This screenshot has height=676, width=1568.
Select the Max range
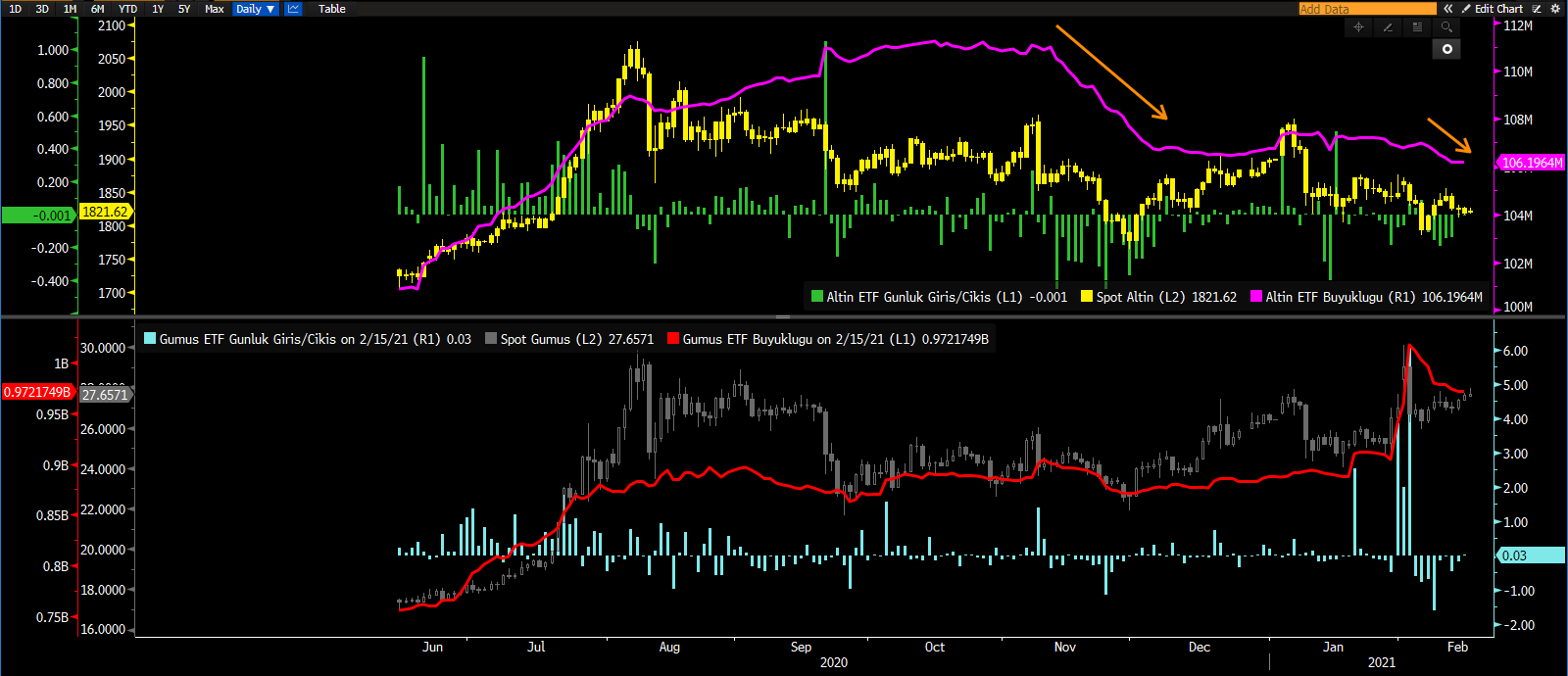point(215,9)
